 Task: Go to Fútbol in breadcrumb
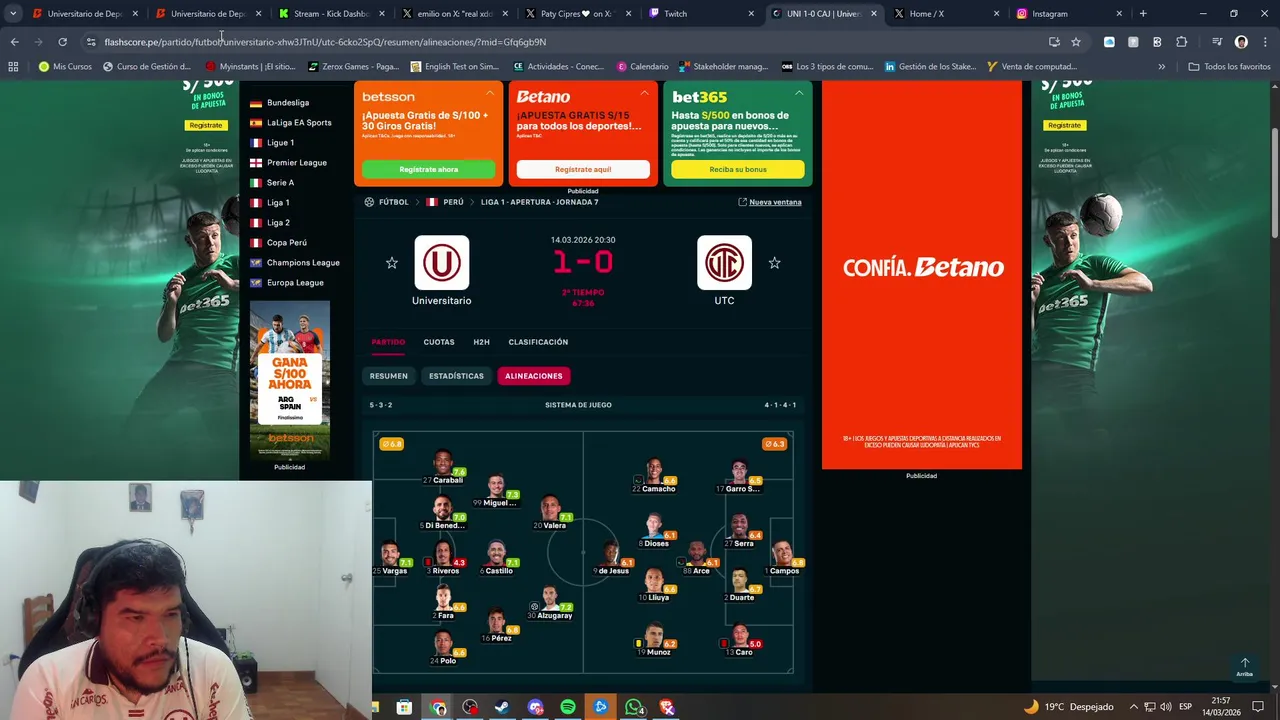tap(393, 202)
